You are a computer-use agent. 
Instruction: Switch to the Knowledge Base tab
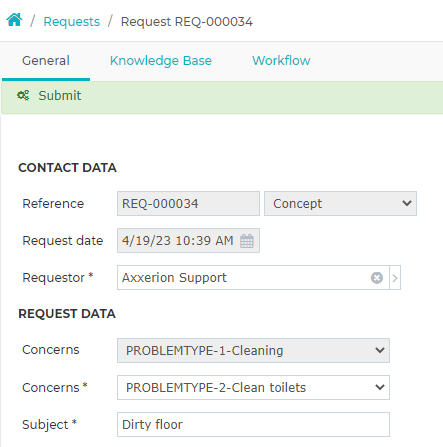coord(161,61)
